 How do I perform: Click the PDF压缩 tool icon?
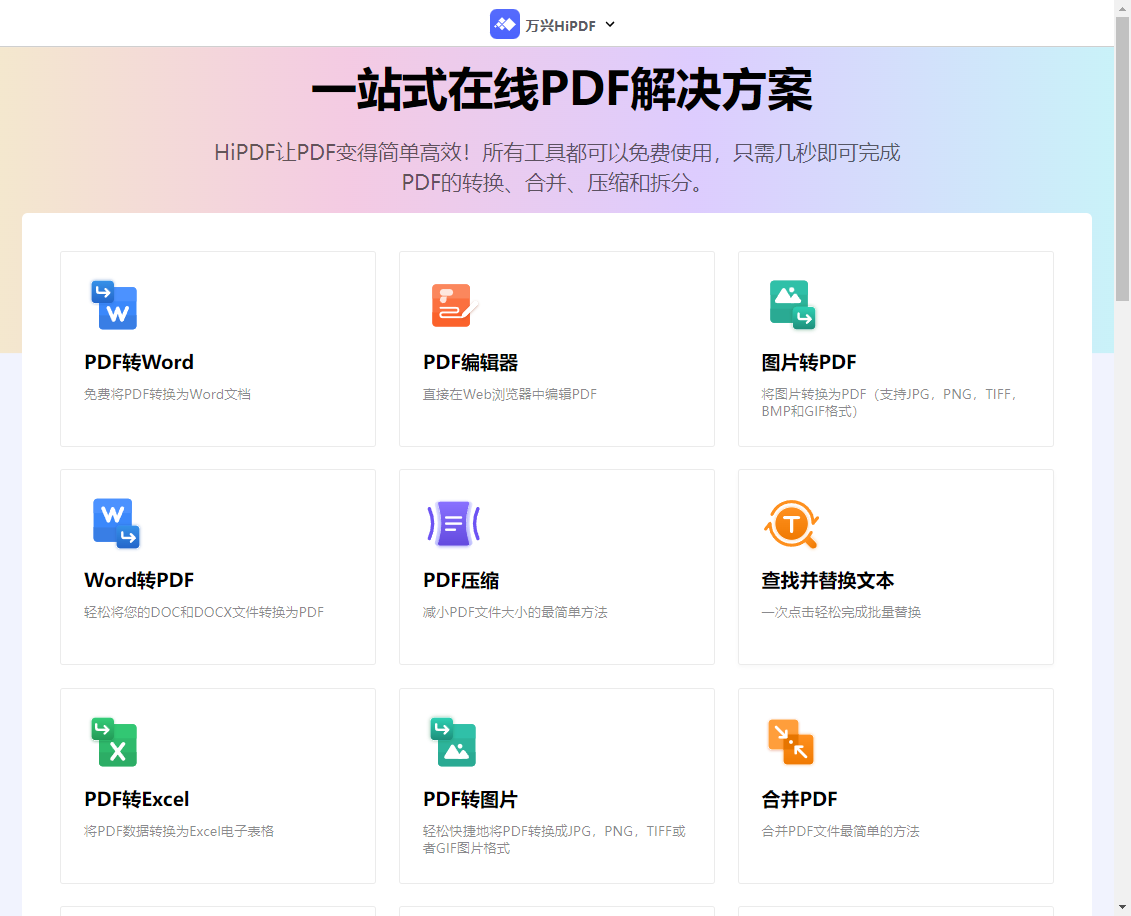click(454, 524)
